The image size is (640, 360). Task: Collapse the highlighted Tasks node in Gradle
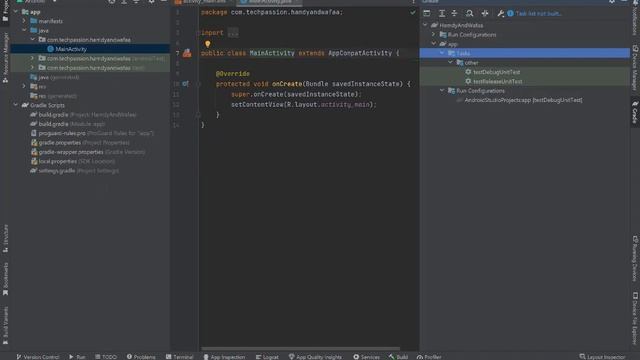442,53
